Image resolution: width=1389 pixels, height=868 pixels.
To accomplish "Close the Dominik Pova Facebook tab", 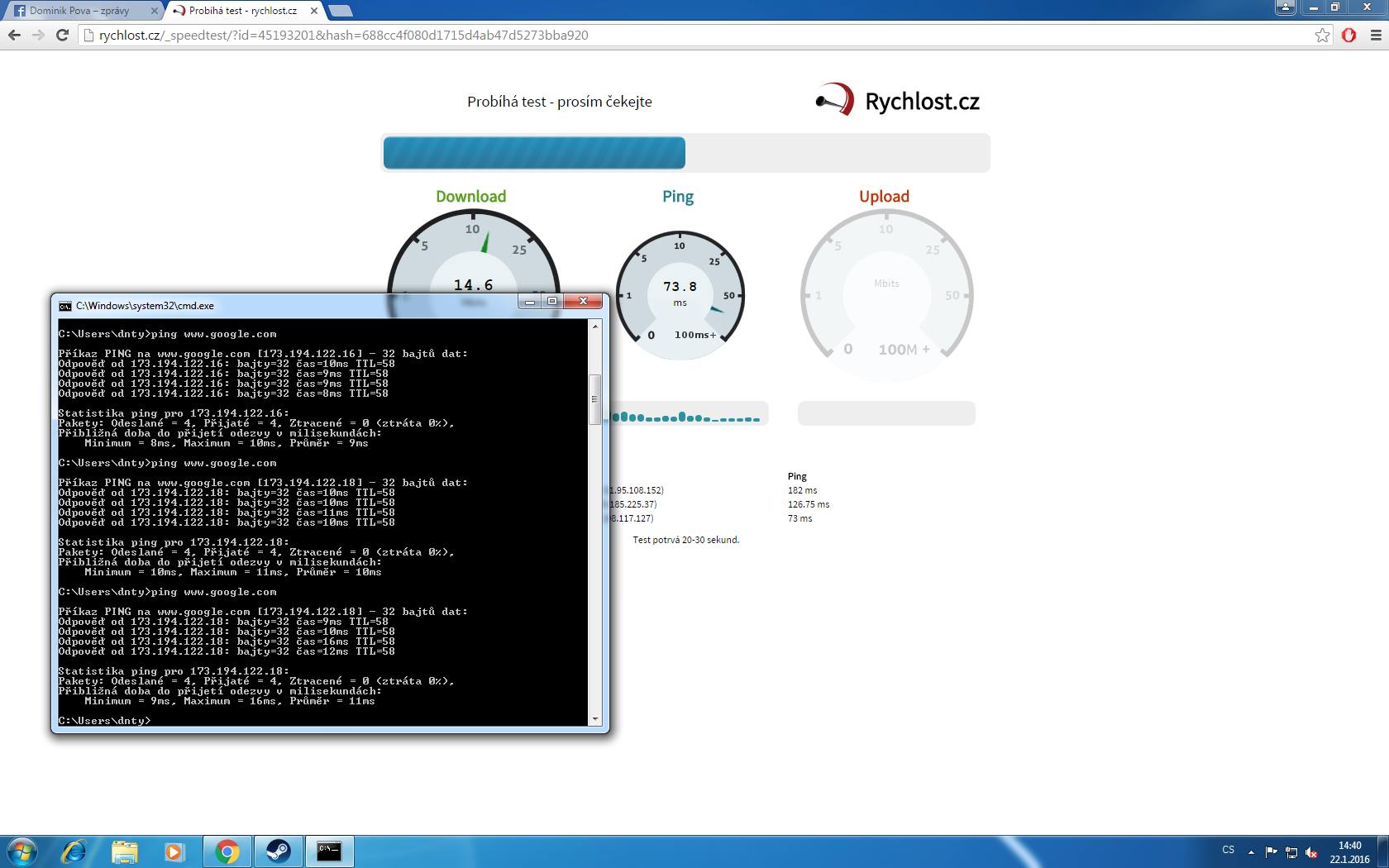I will click(x=155, y=11).
